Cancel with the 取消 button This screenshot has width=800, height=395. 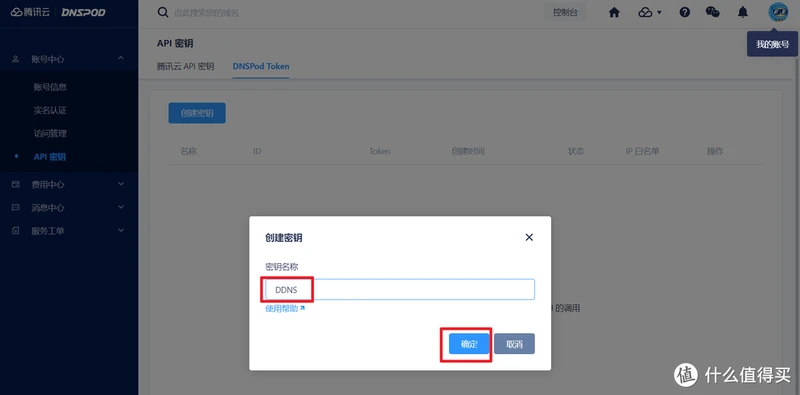pyautogui.click(x=514, y=344)
